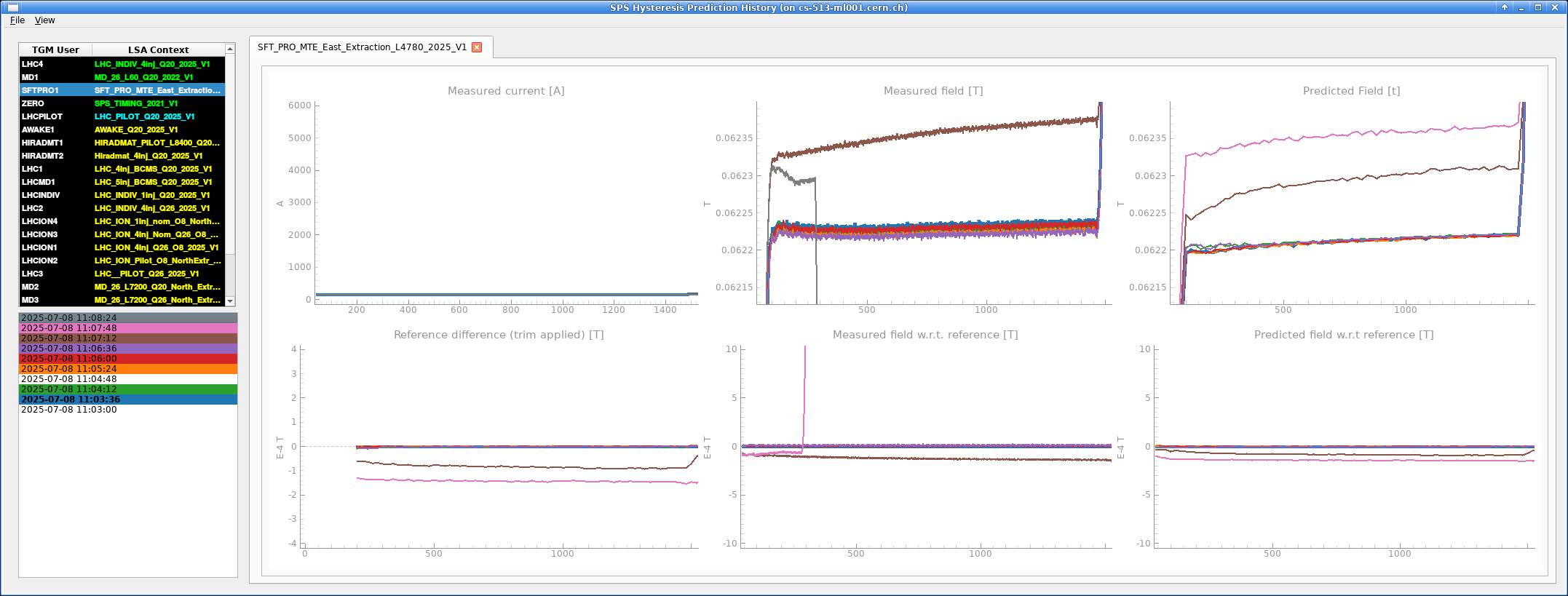Select the SFT_PRO_MTE_East_Extraction_L4780_2025_V1 tab

click(x=362, y=47)
